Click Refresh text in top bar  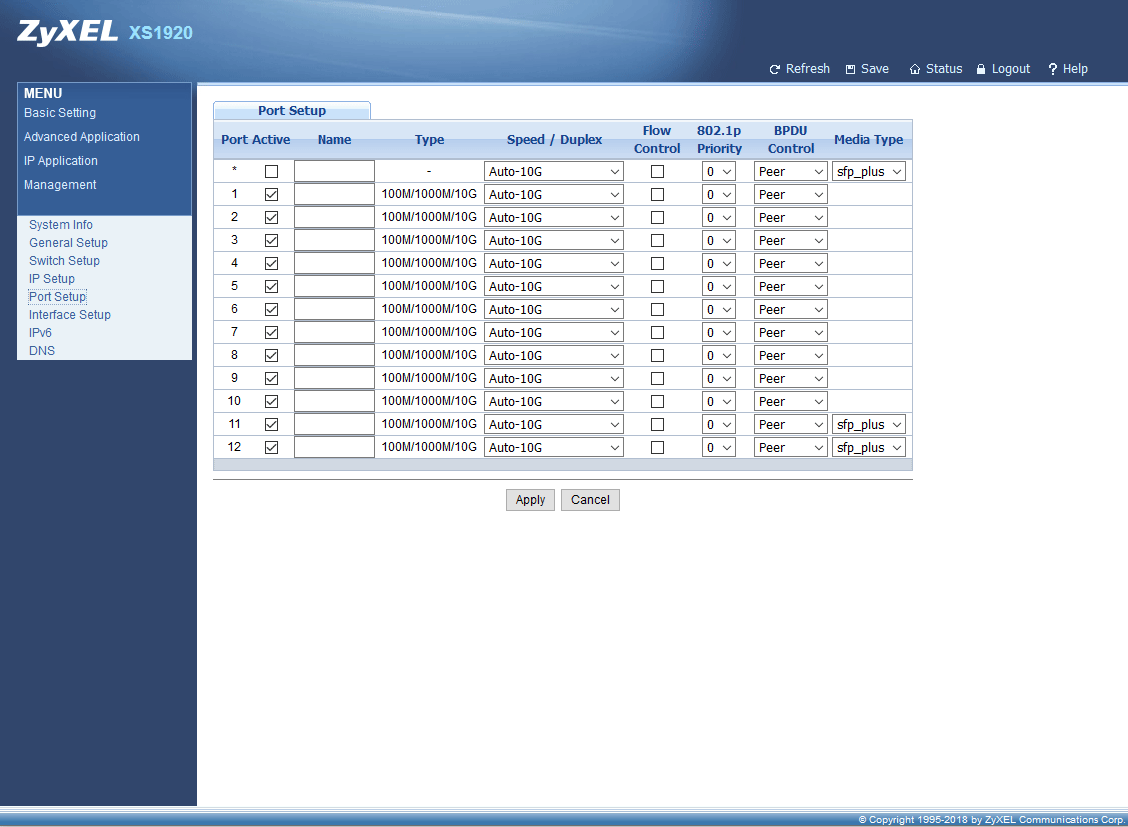pos(807,69)
